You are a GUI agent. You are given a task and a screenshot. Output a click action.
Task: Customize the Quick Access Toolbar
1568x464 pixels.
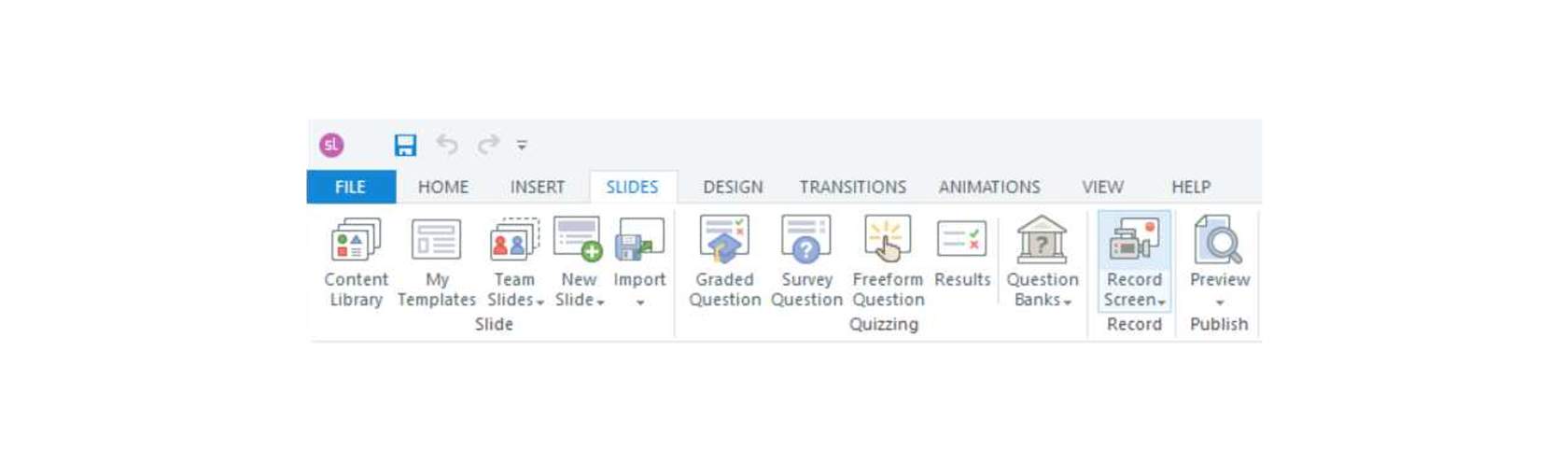click(522, 145)
